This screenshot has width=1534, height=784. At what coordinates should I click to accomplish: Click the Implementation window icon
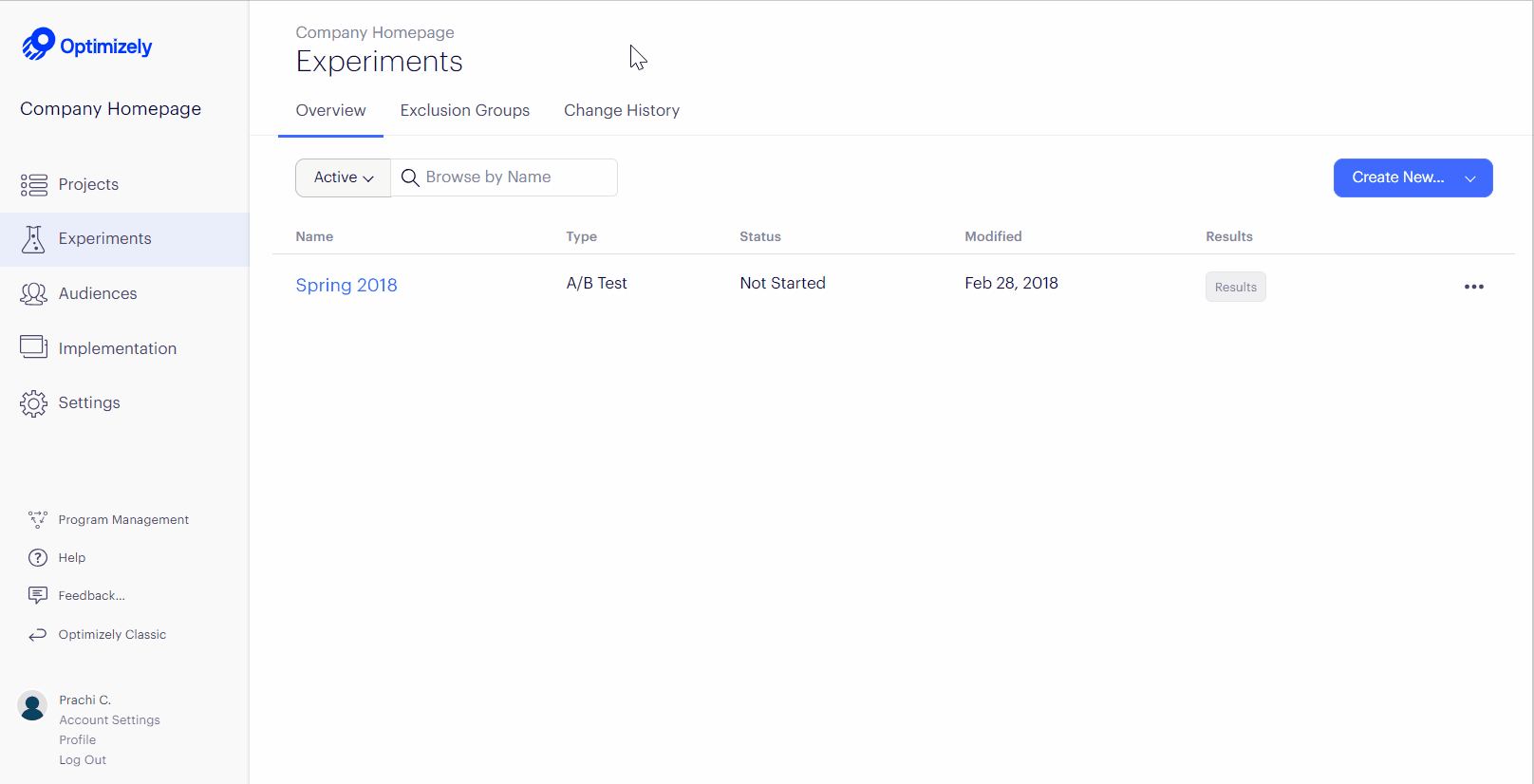point(34,347)
